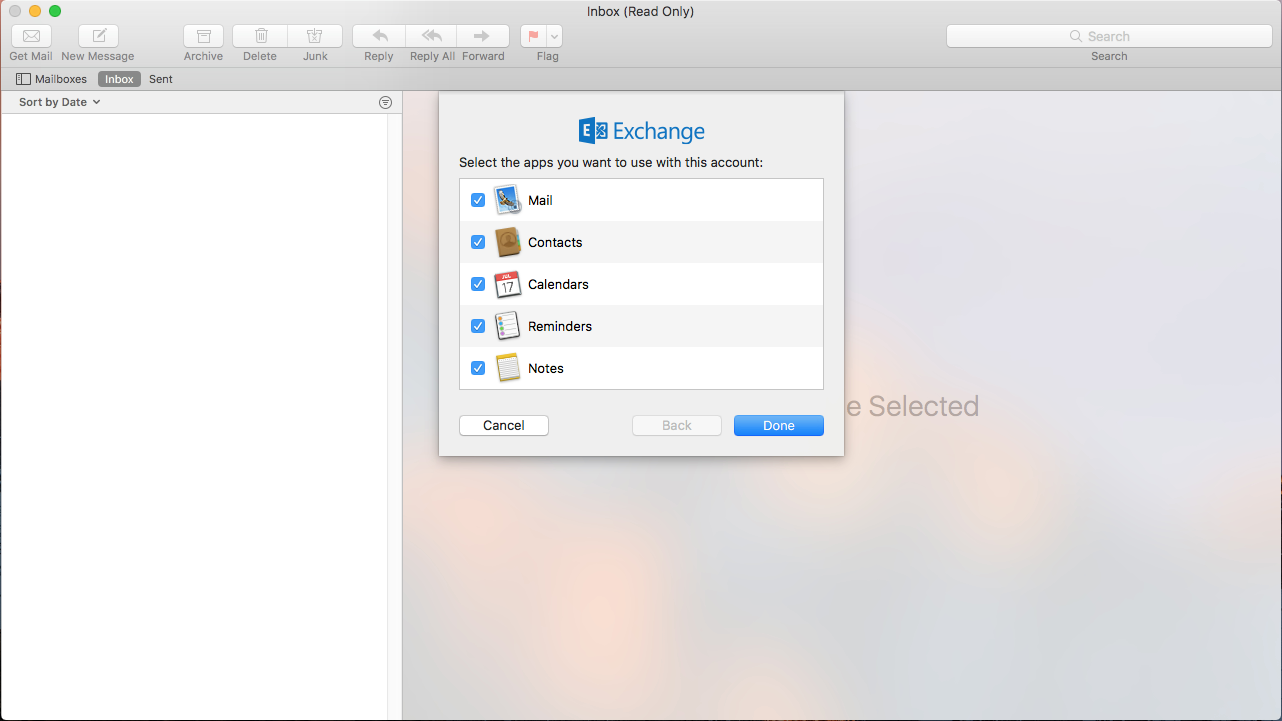1282x721 pixels.
Task: Uncheck the Notes checkbox
Action: (478, 368)
